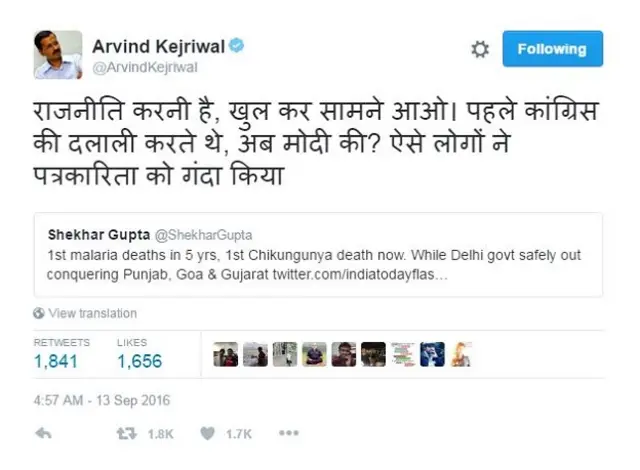Click the last liker avatar thumbnail
Image resolution: width=640 pixels, height=470 pixels.
pos(461,354)
